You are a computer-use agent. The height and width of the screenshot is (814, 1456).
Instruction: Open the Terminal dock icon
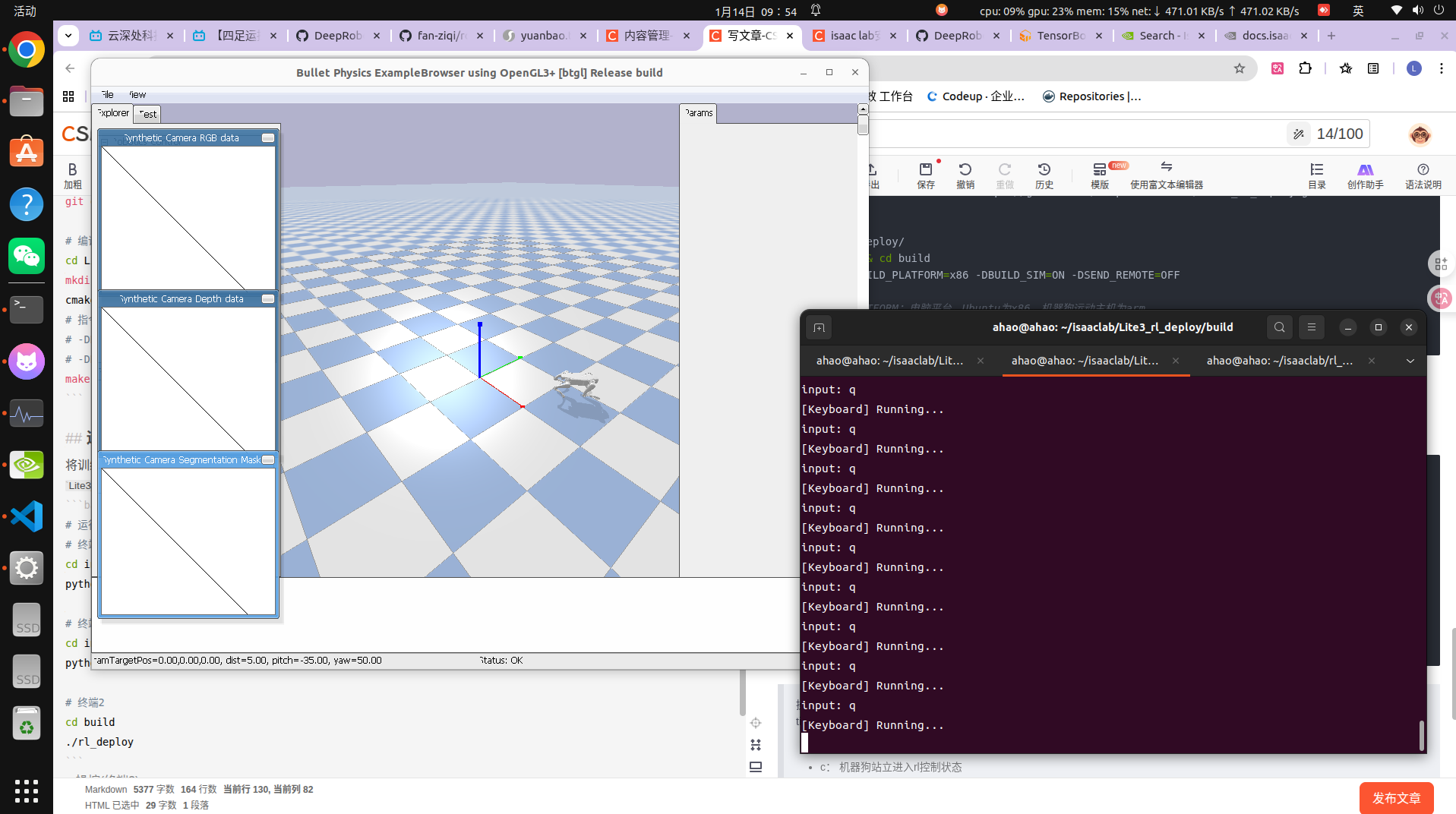(27, 308)
